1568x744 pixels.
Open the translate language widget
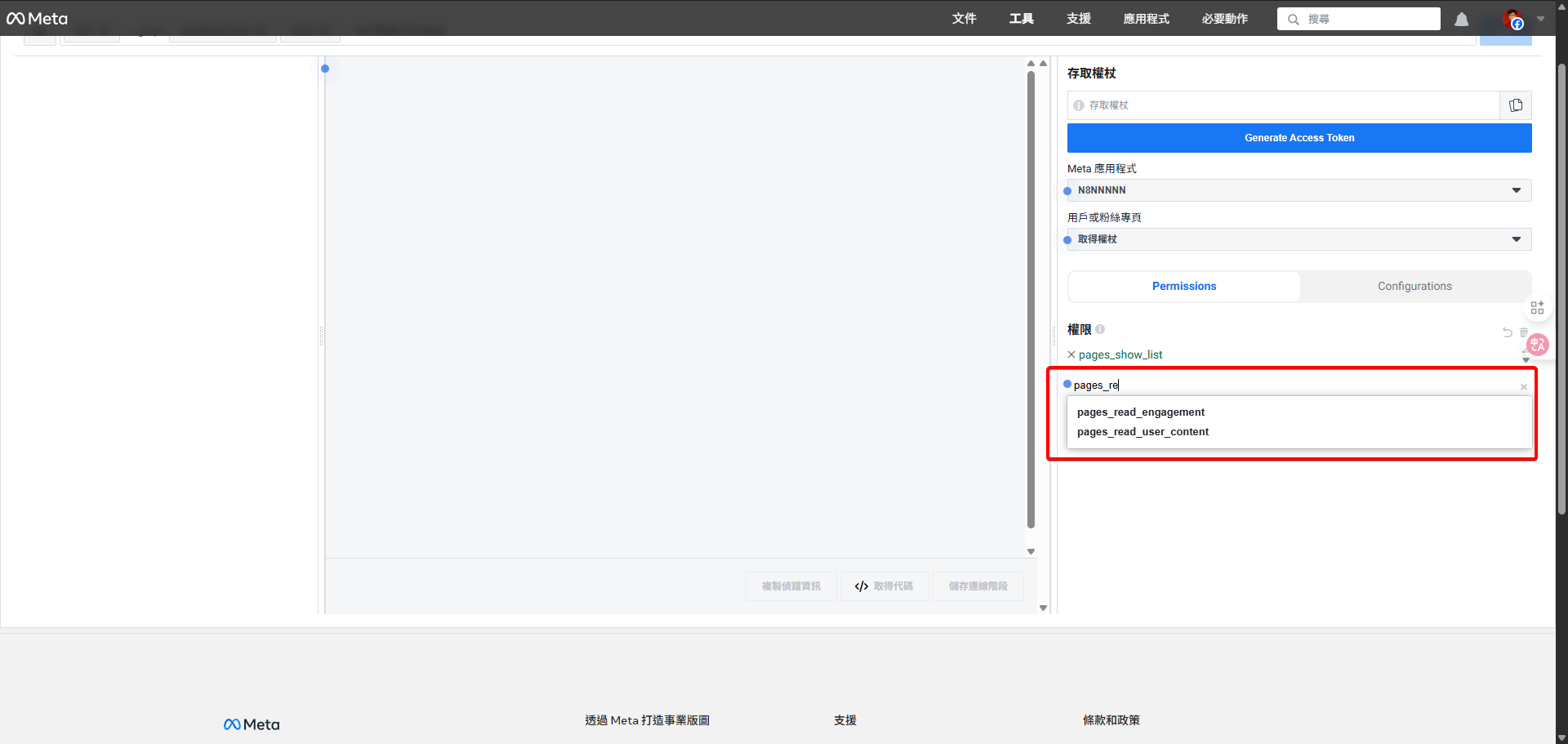coord(1539,345)
